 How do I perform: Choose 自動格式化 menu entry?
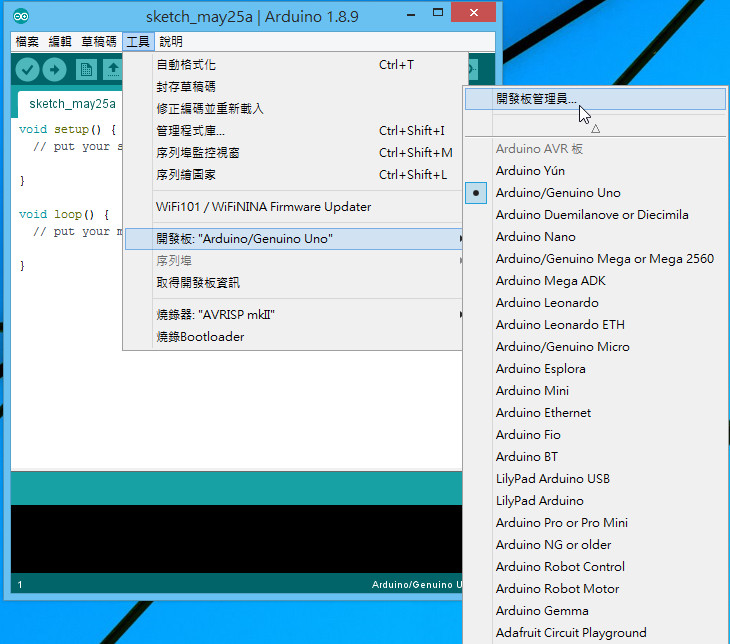pyautogui.click(x=294, y=65)
